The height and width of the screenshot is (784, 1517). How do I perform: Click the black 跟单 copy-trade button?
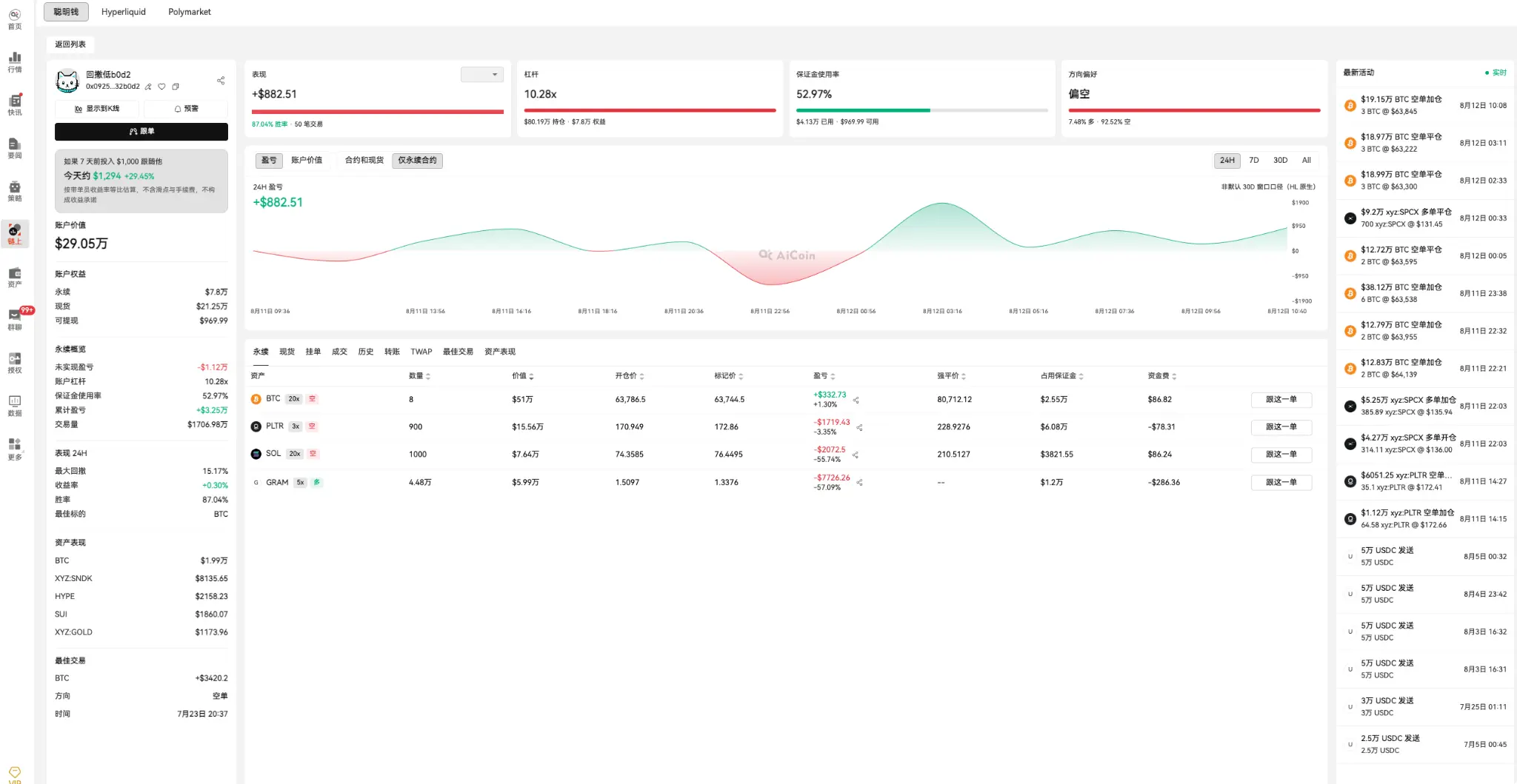coord(141,131)
